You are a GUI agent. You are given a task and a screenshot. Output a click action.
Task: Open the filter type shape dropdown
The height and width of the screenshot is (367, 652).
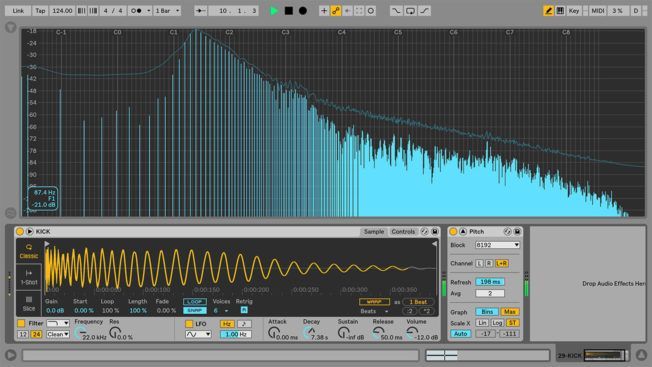pyautogui.click(x=58, y=323)
